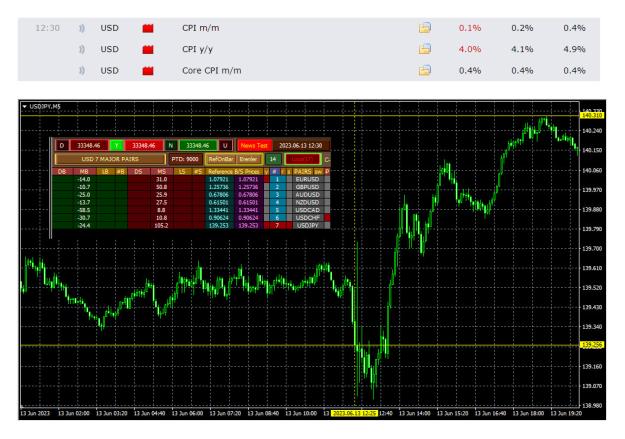Image resolution: width=625 pixels, height=439 pixels.
Task: Click the 4.9% previous value for CPI y/y
Action: 574,49
